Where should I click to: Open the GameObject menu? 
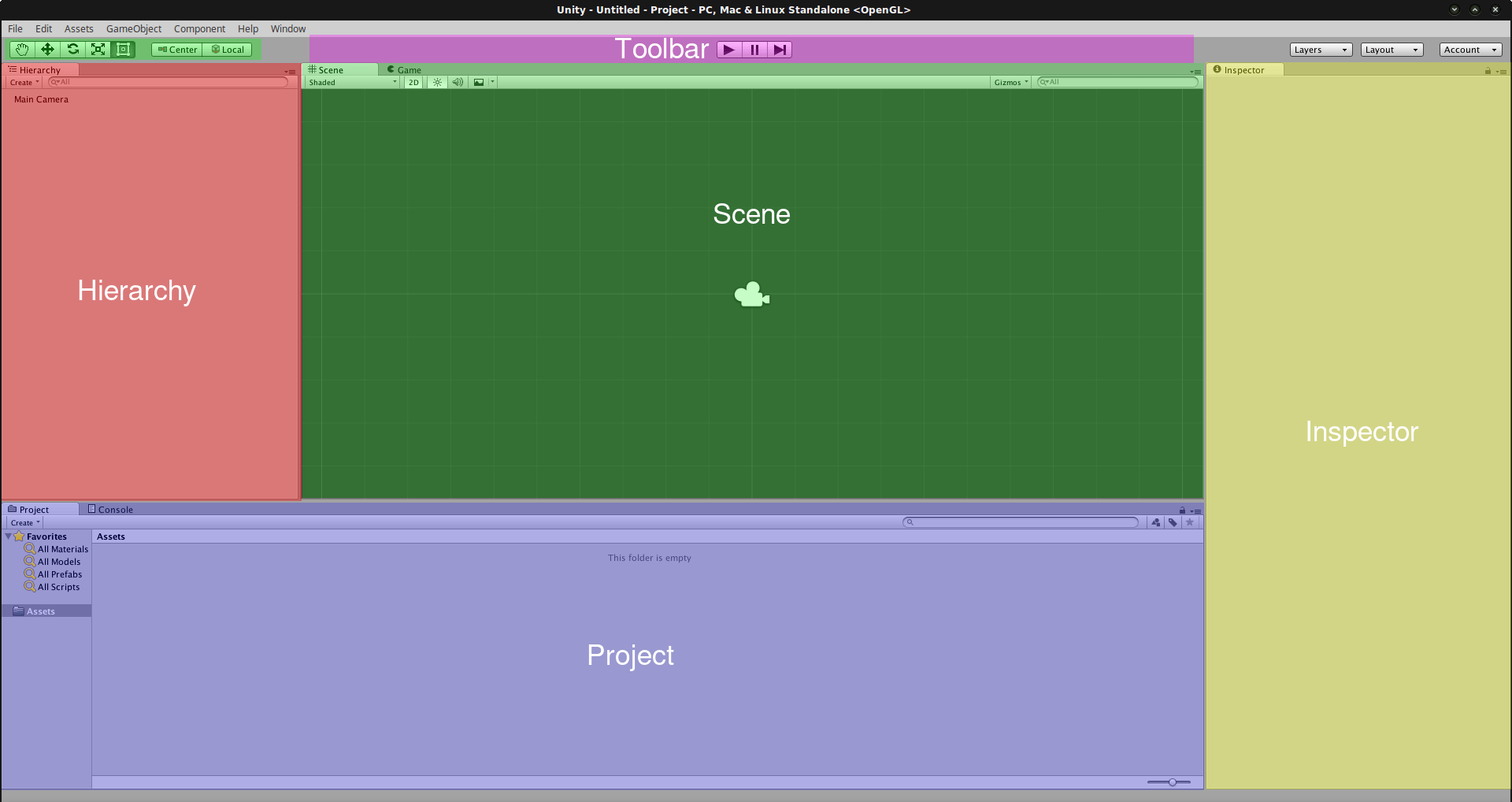pos(133,28)
